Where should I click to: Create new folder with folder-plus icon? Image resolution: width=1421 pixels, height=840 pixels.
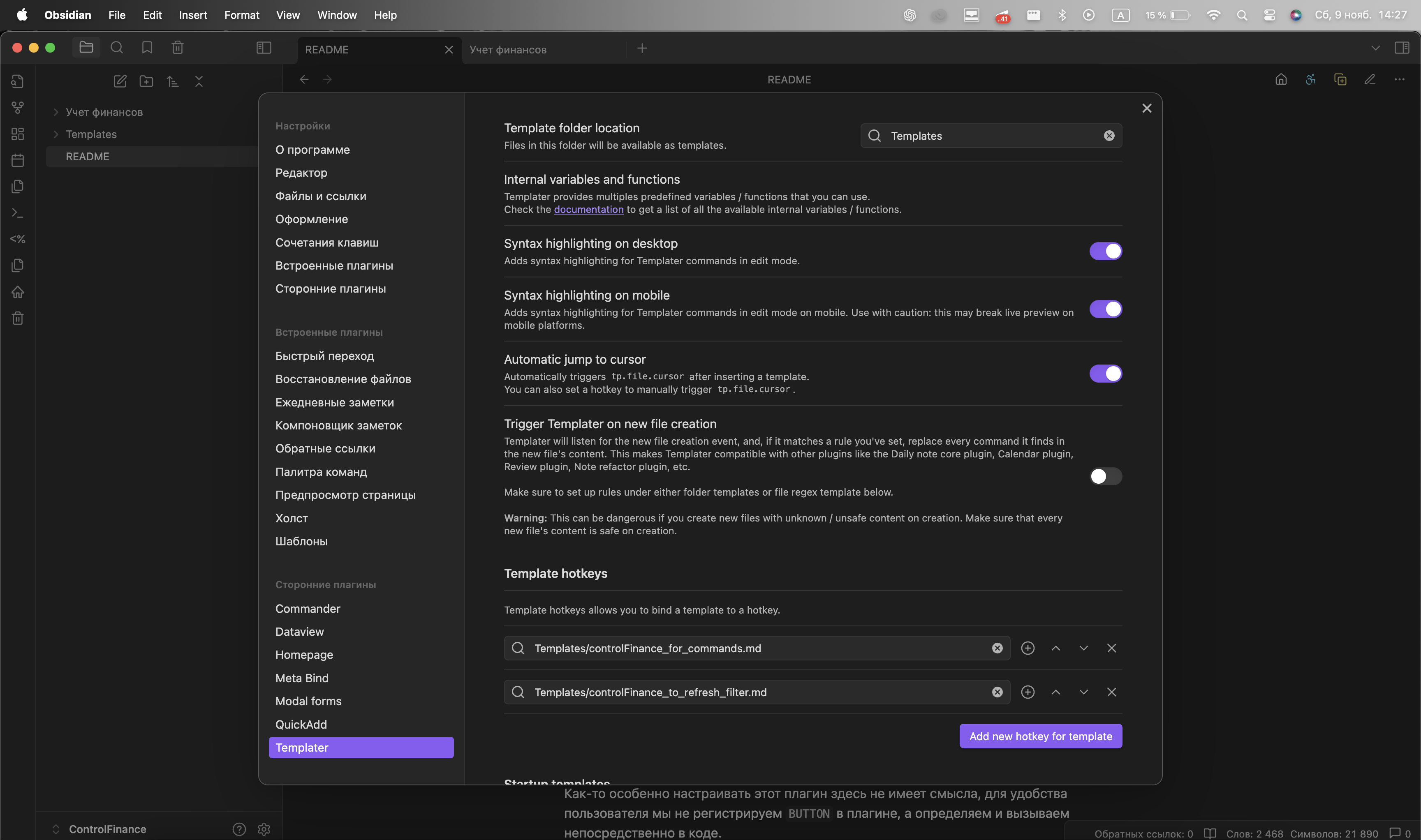(x=146, y=81)
